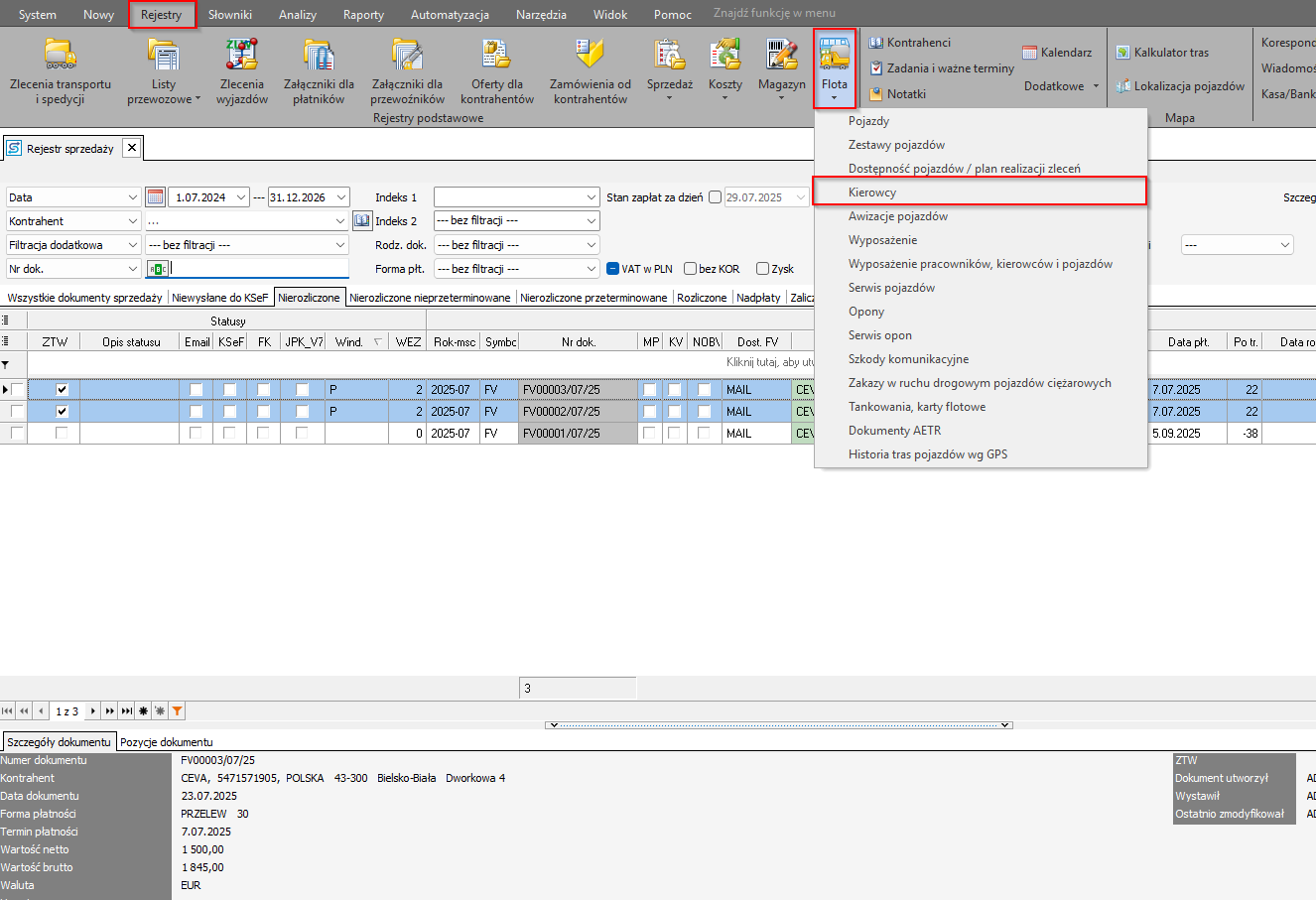Image resolution: width=1316 pixels, height=900 pixels.
Task: Click the calendar icon beside date filter
Action: point(155,197)
